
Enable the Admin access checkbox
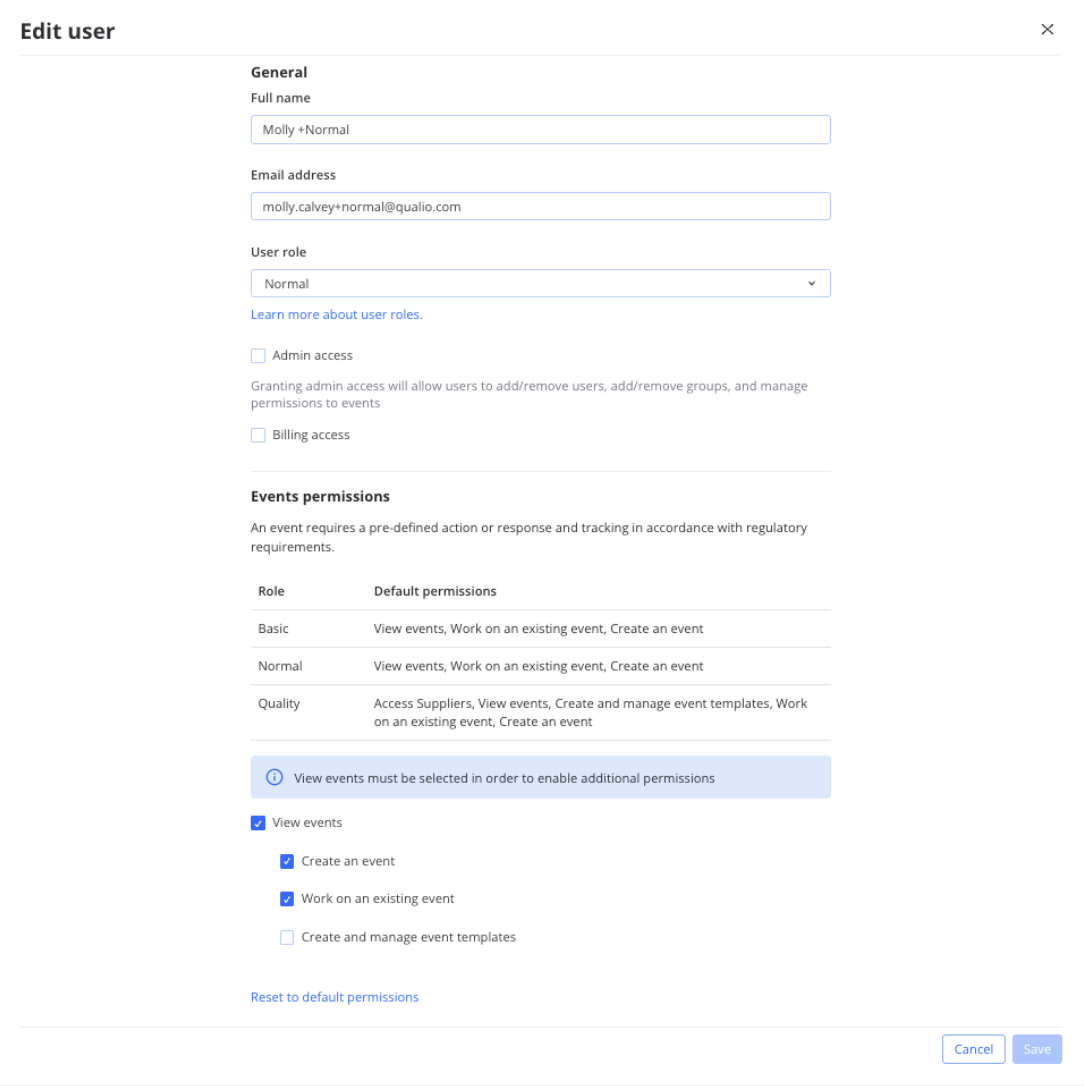point(258,355)
